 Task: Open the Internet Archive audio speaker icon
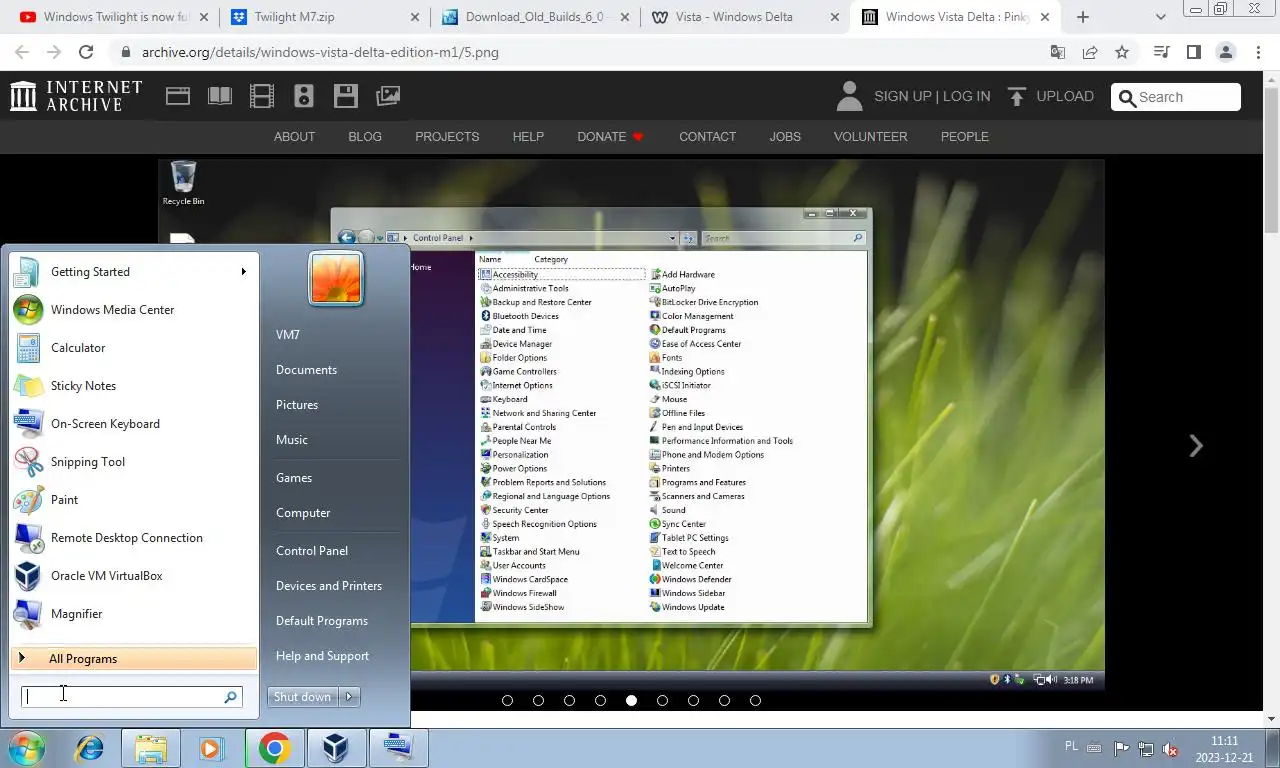(304, 96)
